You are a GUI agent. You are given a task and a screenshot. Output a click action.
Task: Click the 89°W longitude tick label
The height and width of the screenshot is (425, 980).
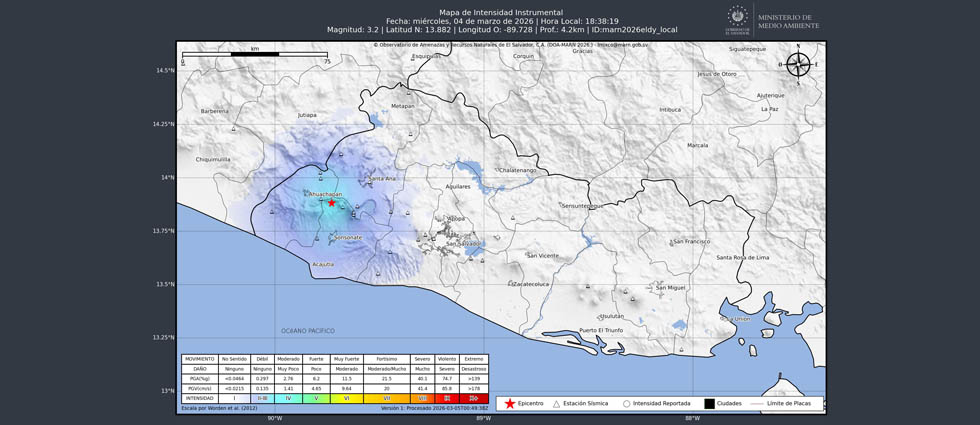[x=482, y=419]
